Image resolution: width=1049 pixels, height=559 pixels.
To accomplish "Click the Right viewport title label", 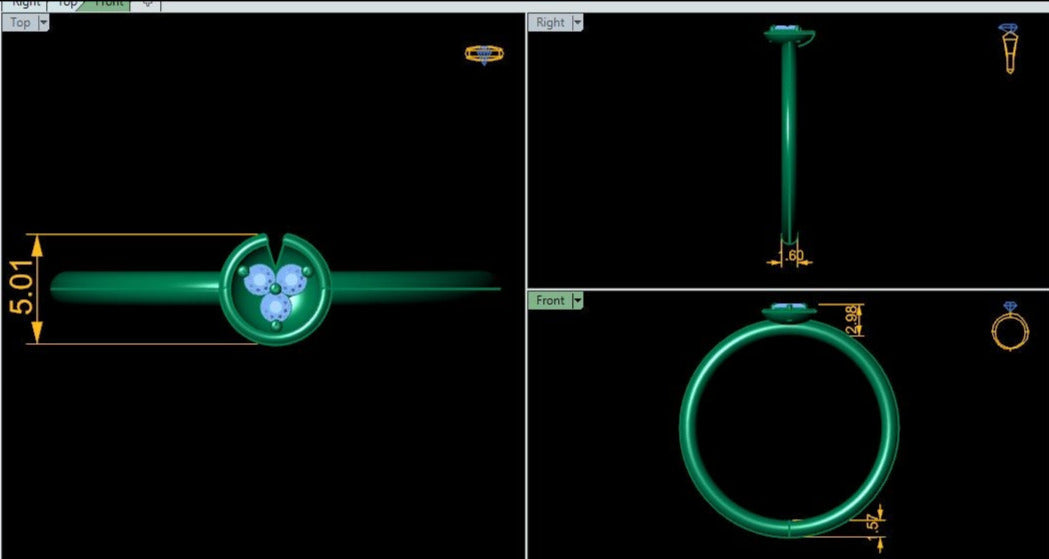I will pyautogui.click(x=550, y=22).
